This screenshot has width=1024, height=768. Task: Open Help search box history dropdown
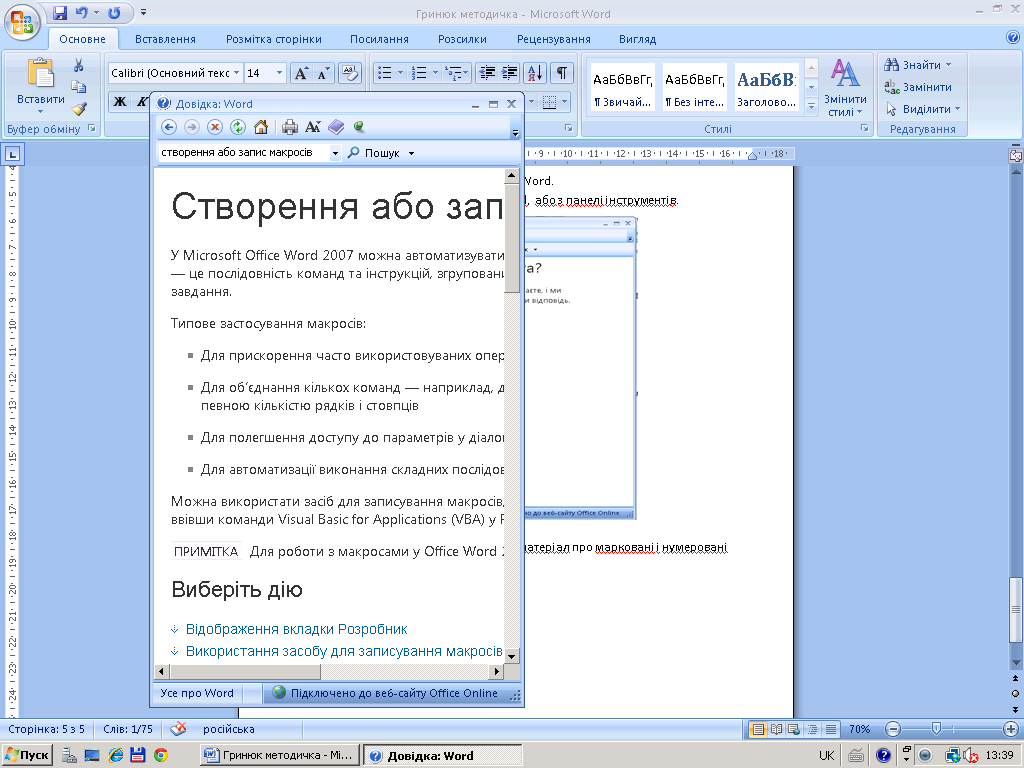click(x=335, y=153)
